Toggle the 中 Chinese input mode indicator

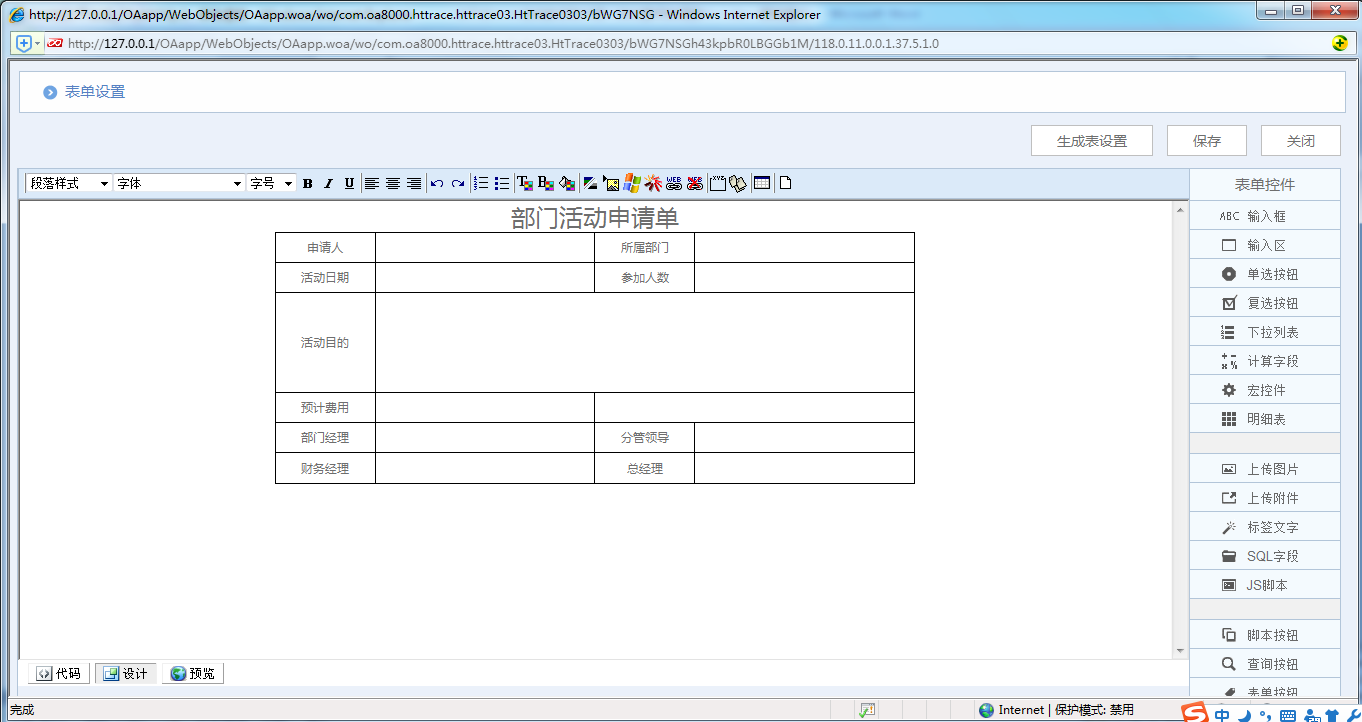click(1223, 714)
